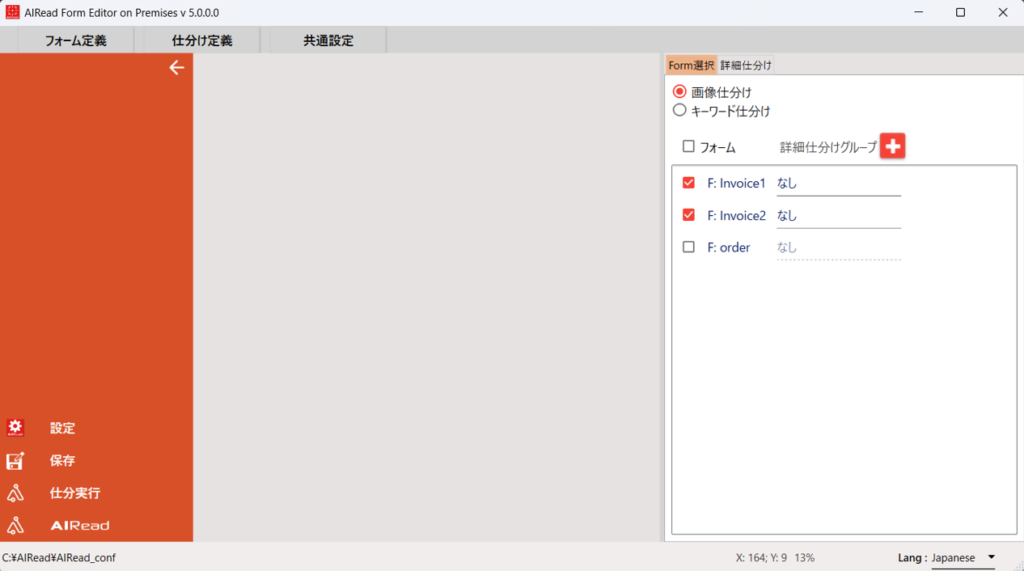Maximize the AIRead Form Editor window

[961, 12]
